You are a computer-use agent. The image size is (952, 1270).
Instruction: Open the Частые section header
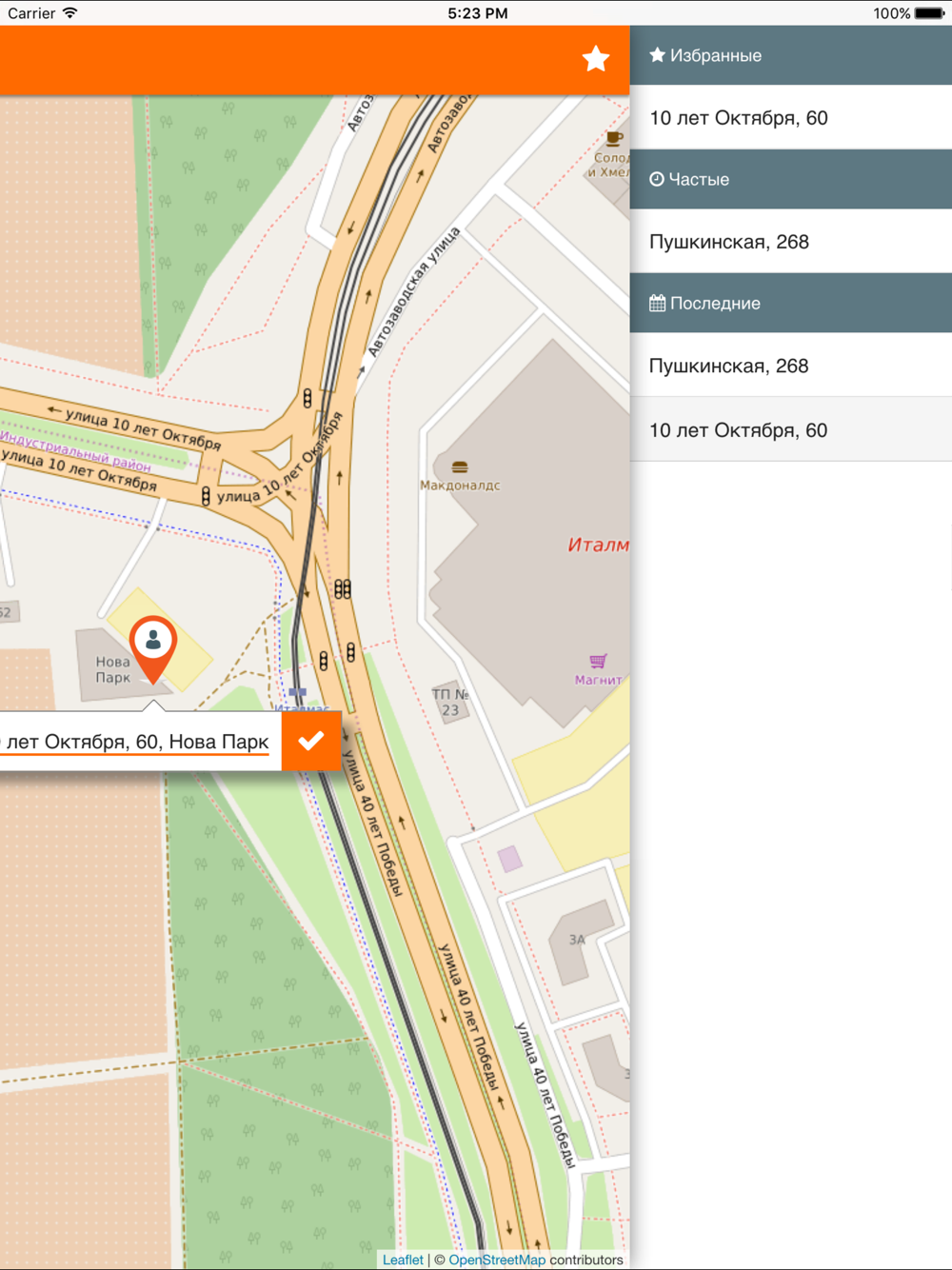(x=791, y=179)
